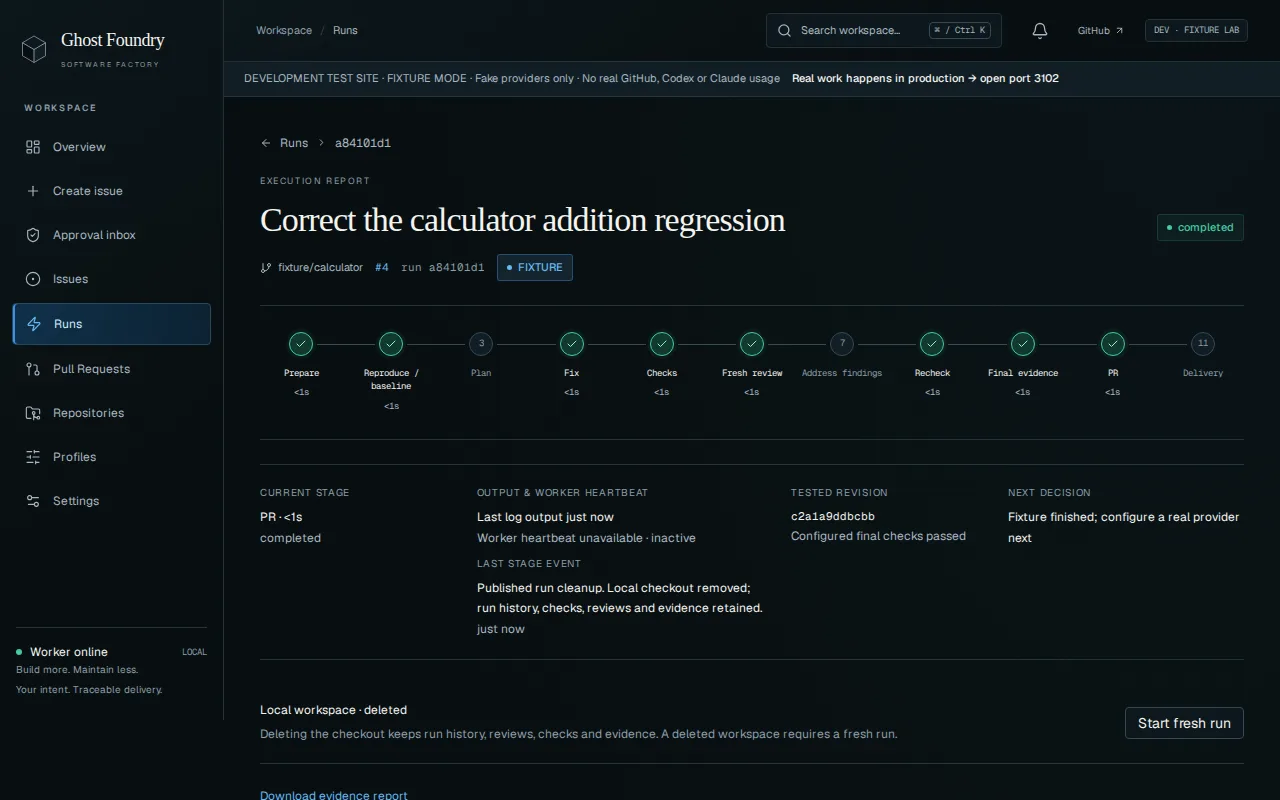Click the Profiles sliders icon

pyautogui.click(x=33, y=457)
